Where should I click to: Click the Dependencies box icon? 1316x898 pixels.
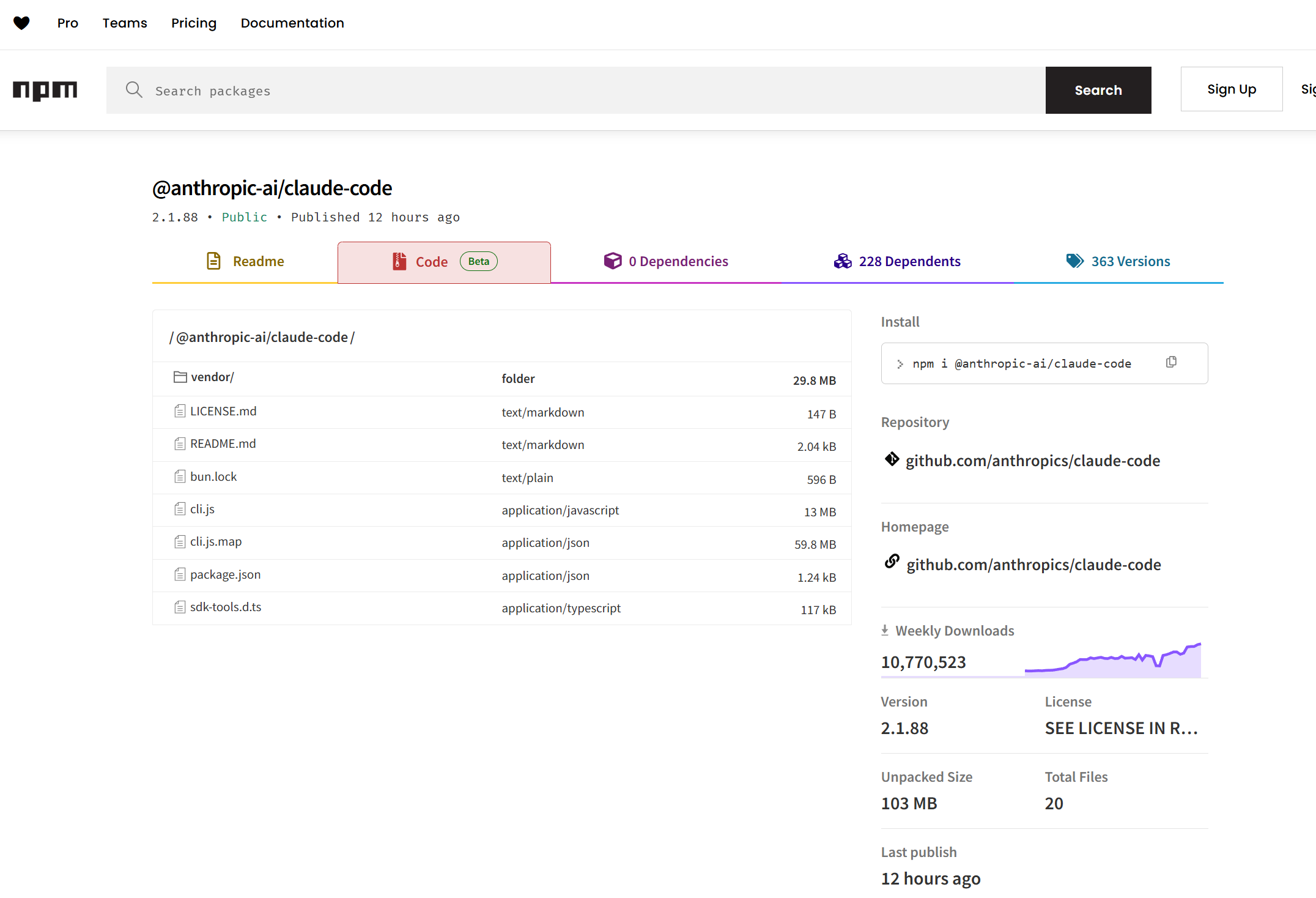[612, 261]
